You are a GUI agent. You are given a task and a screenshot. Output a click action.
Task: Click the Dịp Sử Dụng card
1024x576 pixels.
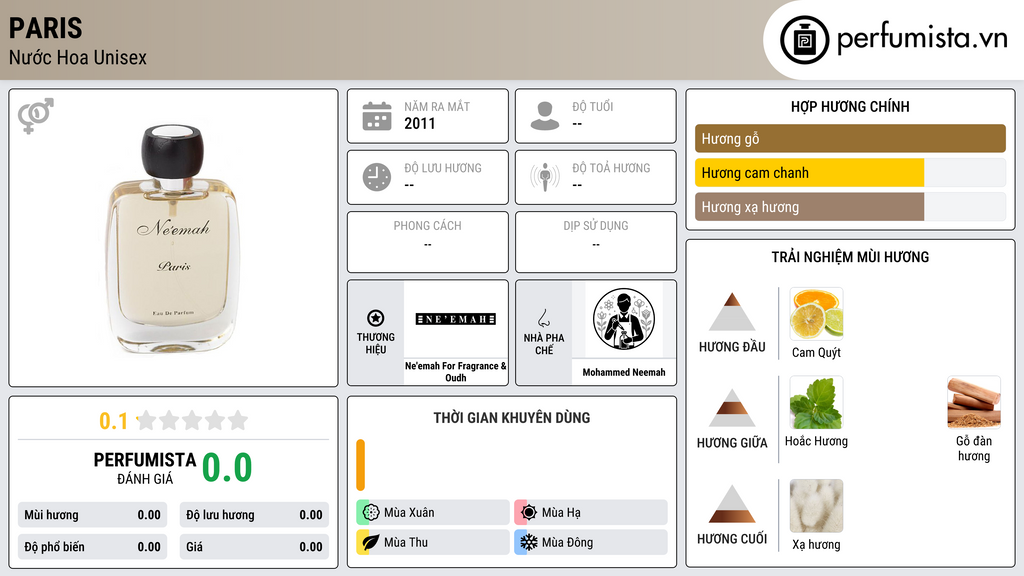point(596,242)
